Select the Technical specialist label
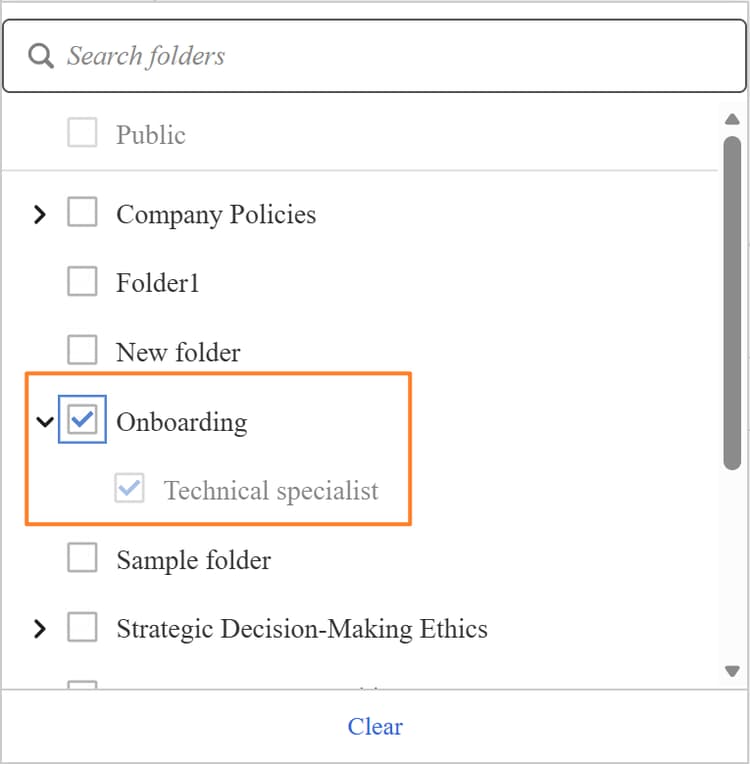 click(271, 491)
